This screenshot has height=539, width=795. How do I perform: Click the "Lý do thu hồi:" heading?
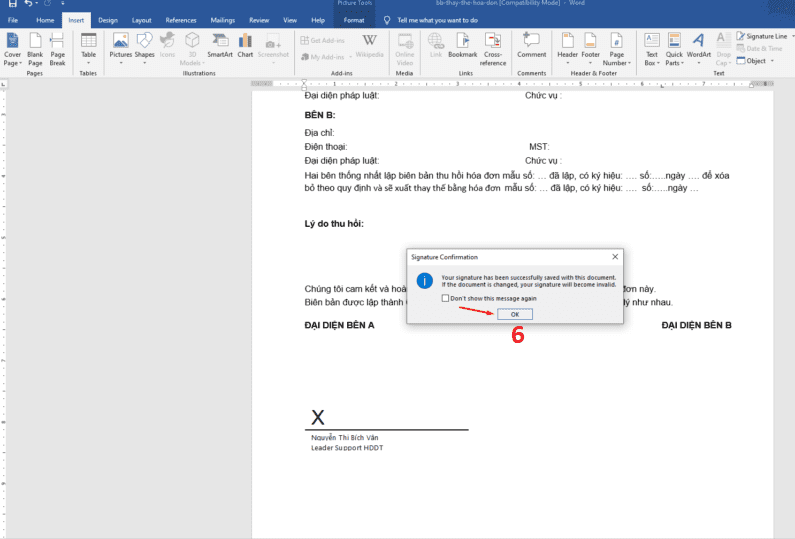pos(334,224)
